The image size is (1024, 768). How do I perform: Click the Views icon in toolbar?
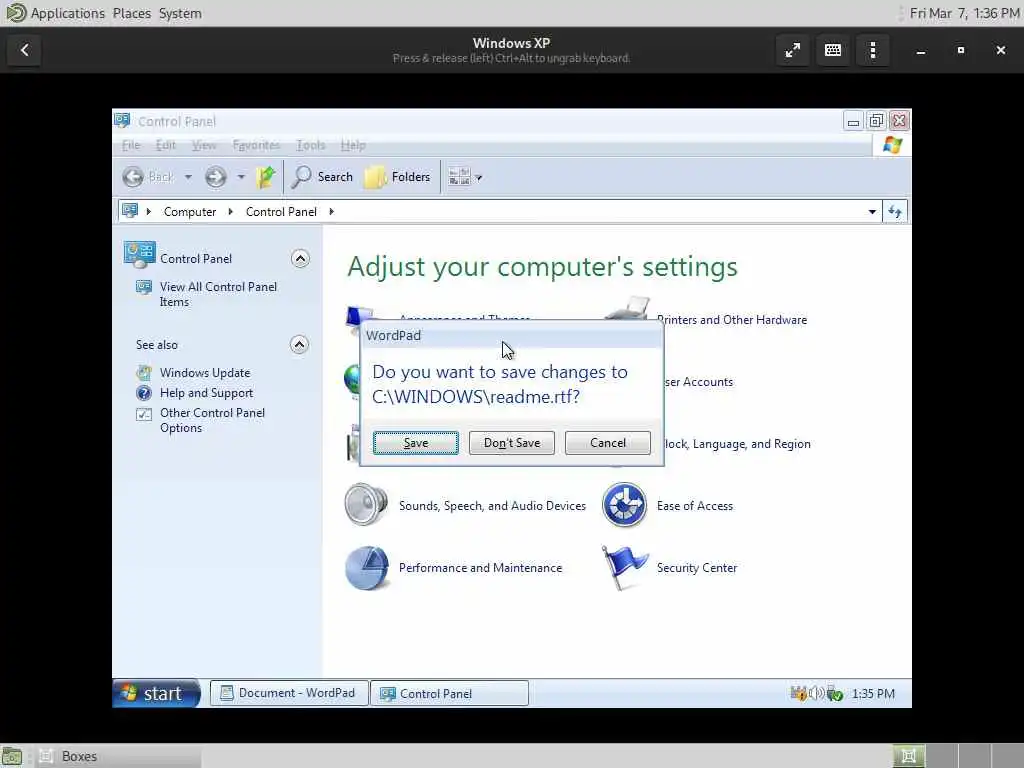pos(459,176)
